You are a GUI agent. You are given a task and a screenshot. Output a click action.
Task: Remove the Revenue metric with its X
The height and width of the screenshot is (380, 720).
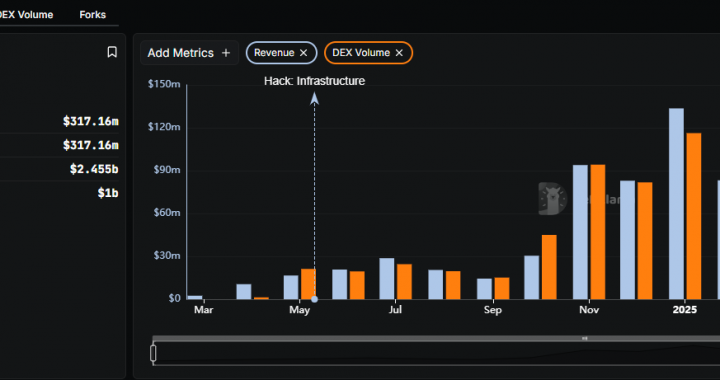coord(303,53)
